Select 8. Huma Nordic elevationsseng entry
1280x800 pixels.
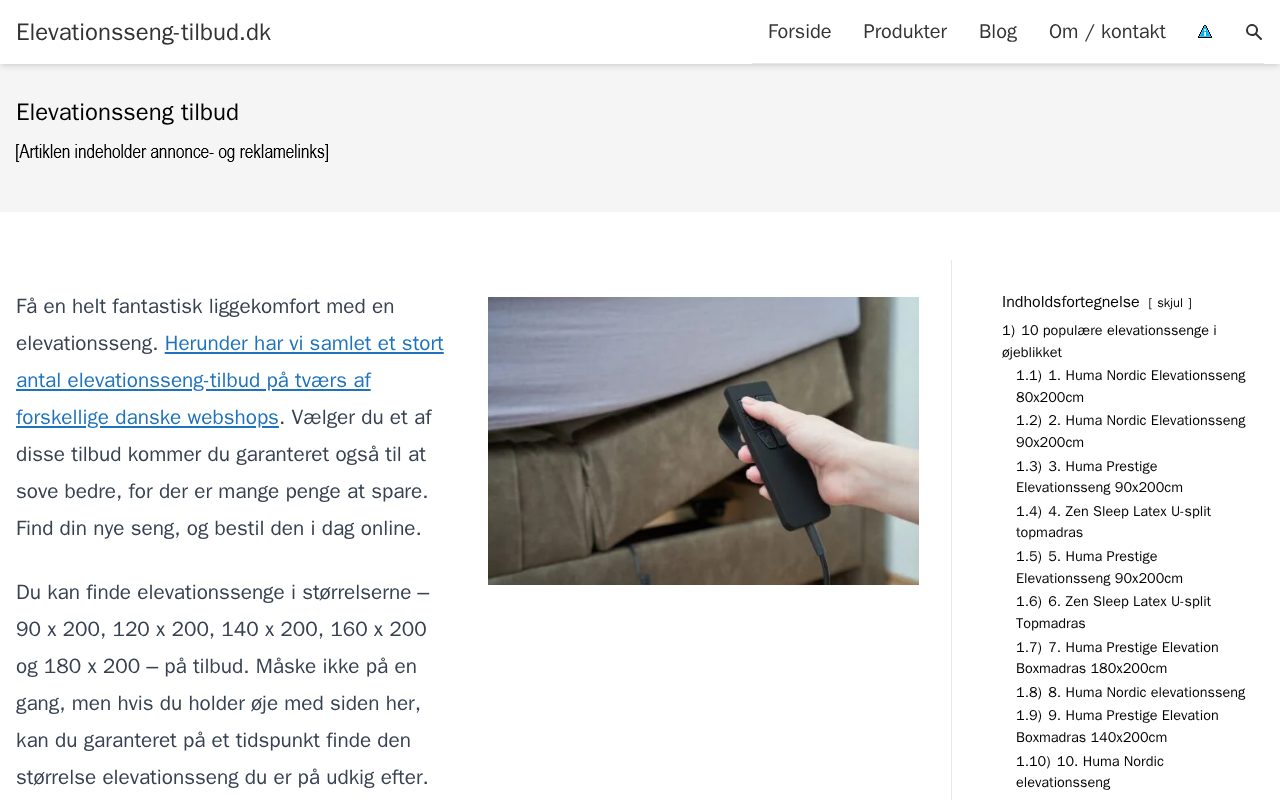[x=1131, y=692]
